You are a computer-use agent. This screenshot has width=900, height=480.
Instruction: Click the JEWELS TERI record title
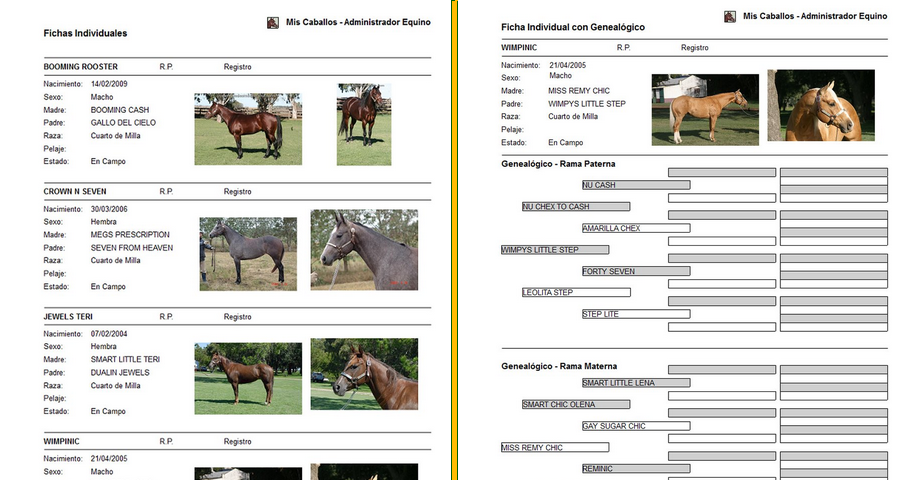coord(68,316)
